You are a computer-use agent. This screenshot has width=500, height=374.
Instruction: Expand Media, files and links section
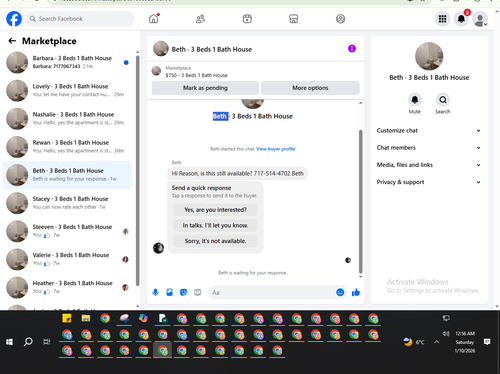429,165
